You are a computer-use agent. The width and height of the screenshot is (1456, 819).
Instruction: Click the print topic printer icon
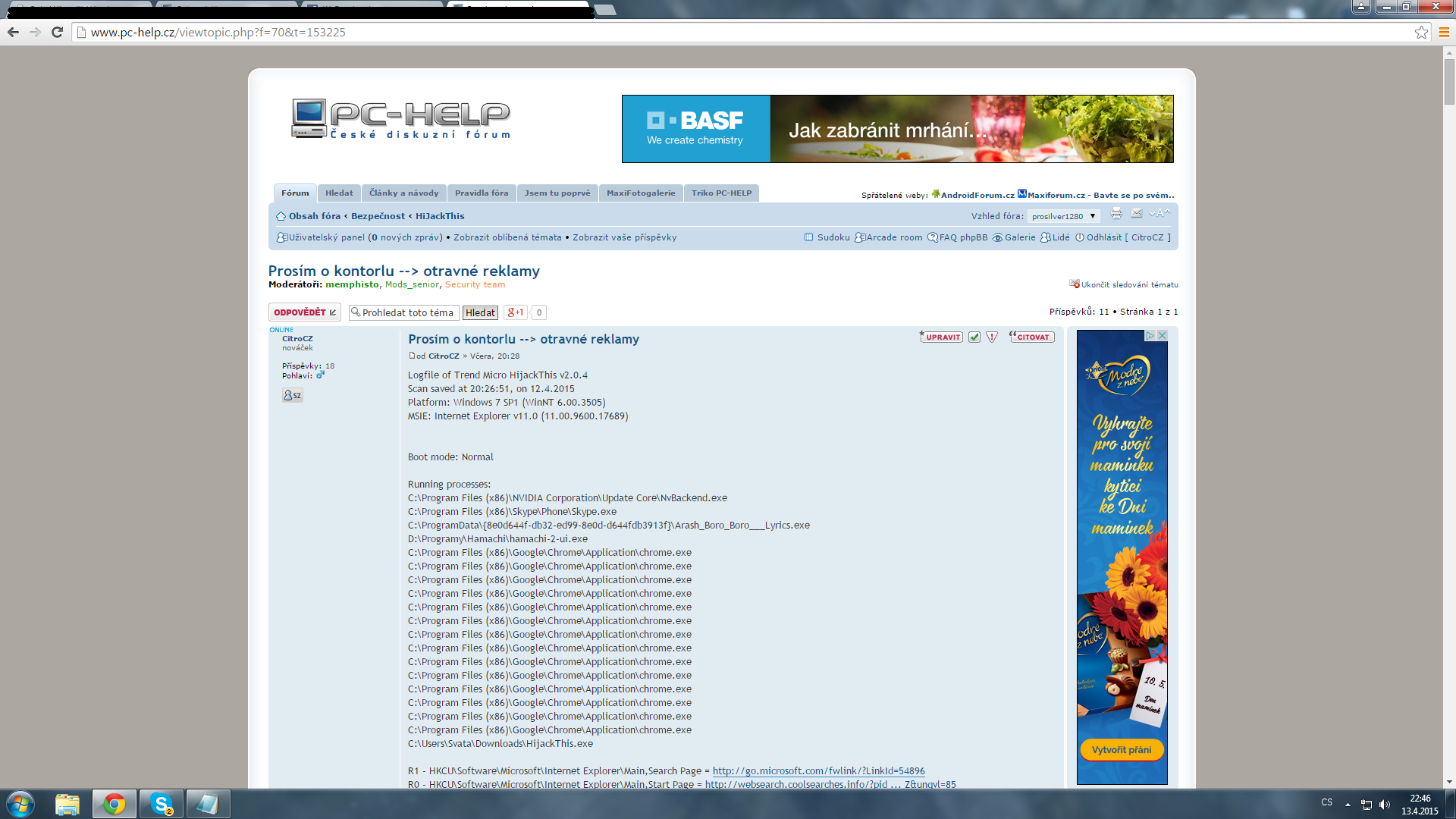point(1116,214)
